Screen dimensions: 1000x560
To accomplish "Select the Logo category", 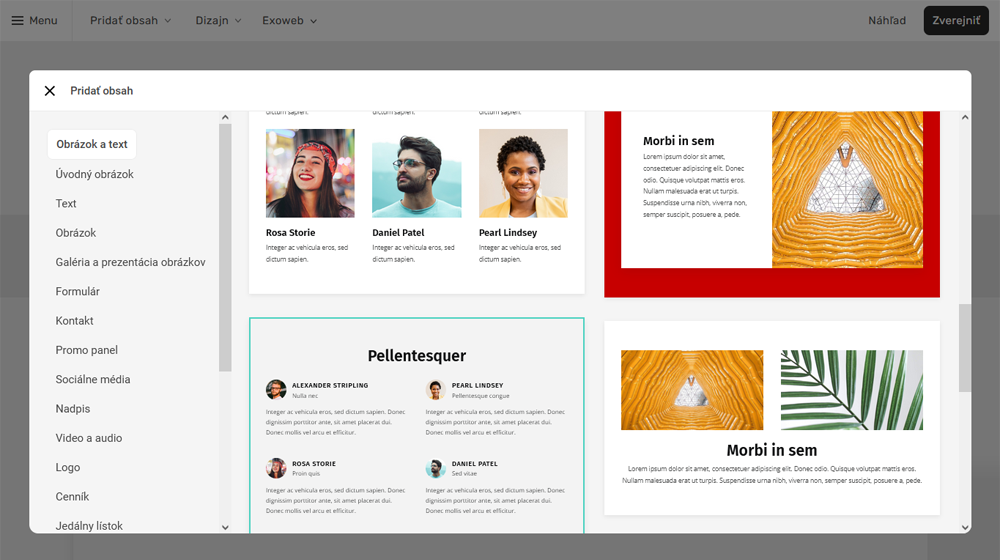I will [x=68, y=468].
